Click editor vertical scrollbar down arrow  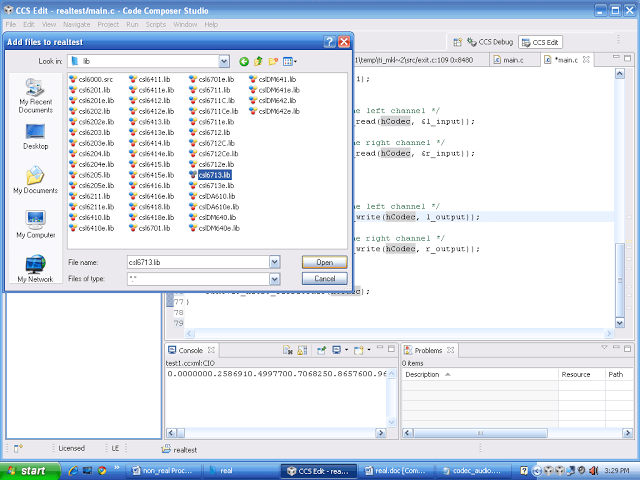pos(620,322)
